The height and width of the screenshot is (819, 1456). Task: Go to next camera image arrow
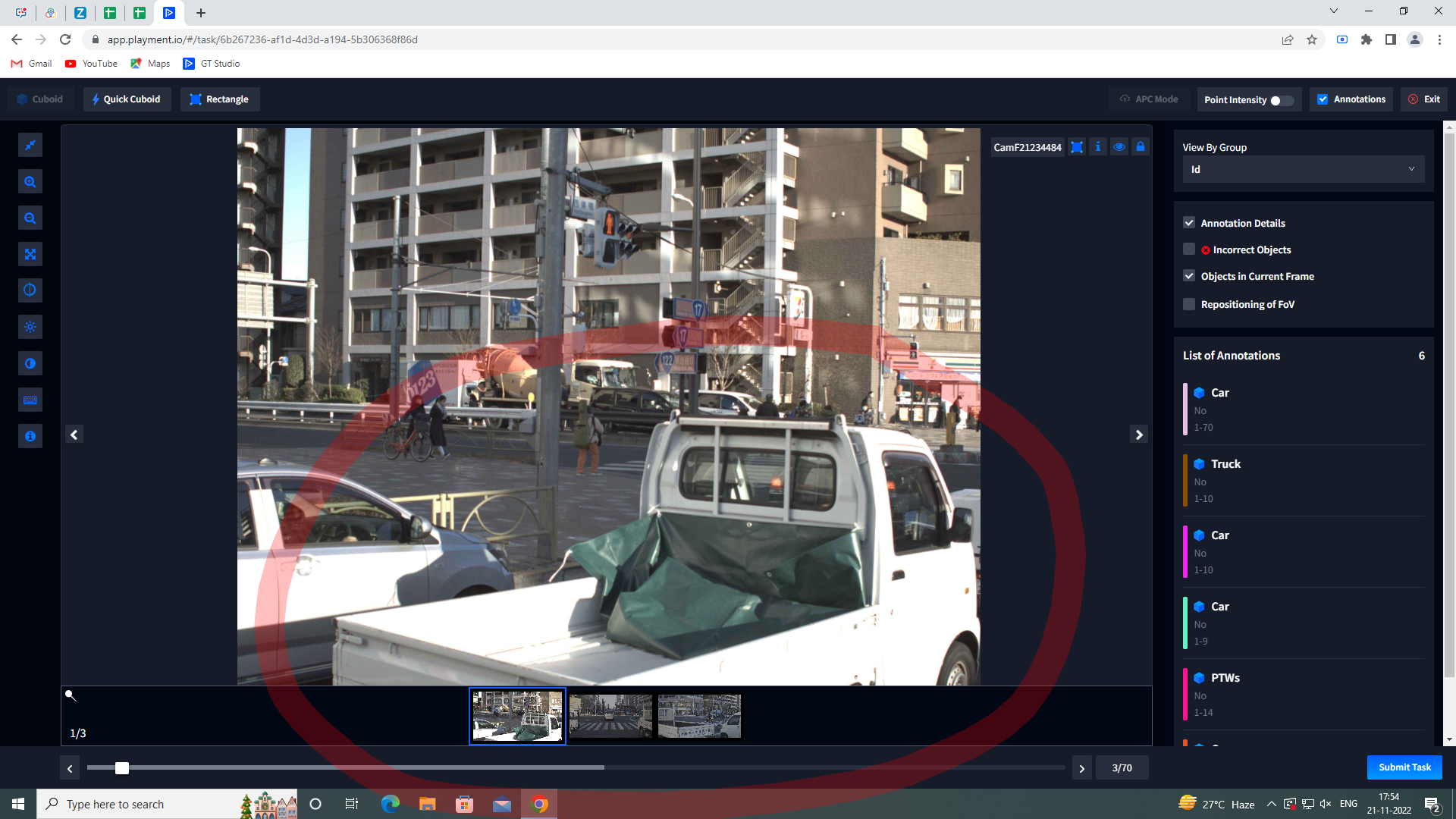tap(1138, 435)
